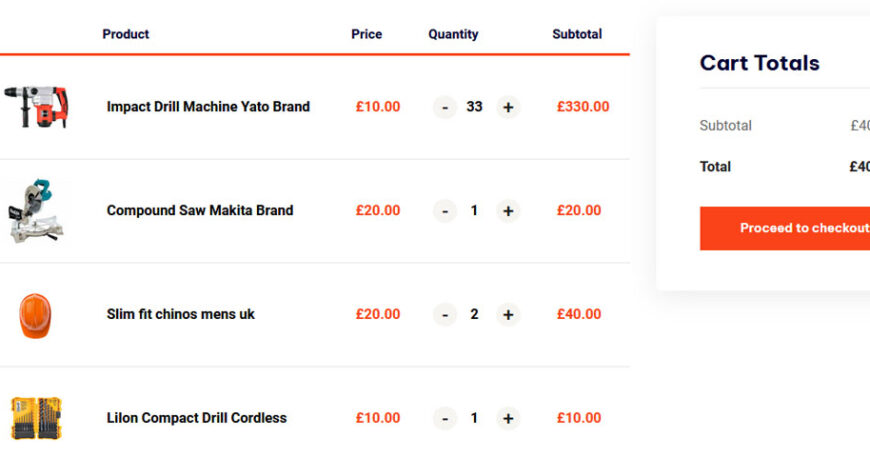
Task: Click the Compound Saw quantity value field
Action: (x=474, y=211)
